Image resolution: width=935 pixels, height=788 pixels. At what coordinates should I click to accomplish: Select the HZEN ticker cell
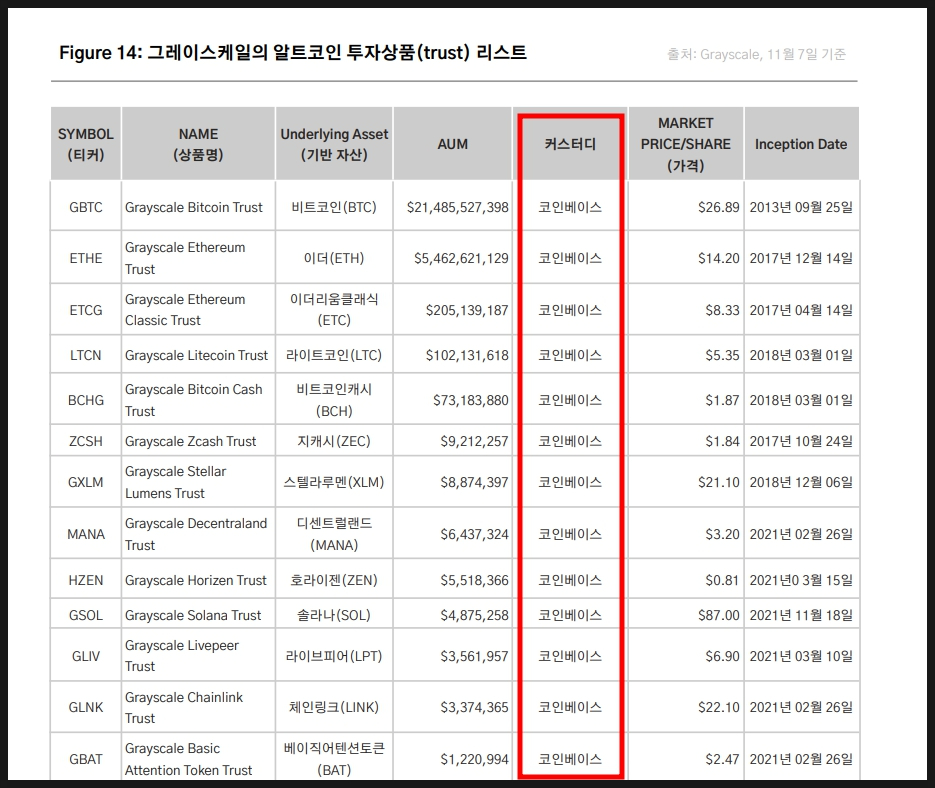tap(86, 580)
